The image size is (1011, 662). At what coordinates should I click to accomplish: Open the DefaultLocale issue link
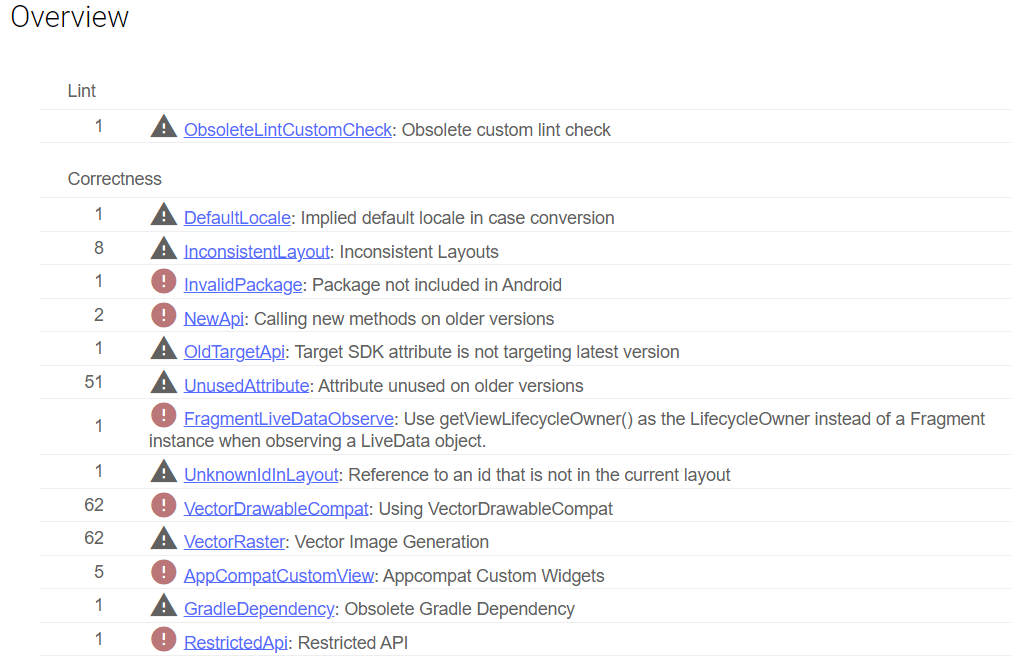(237, 218)
